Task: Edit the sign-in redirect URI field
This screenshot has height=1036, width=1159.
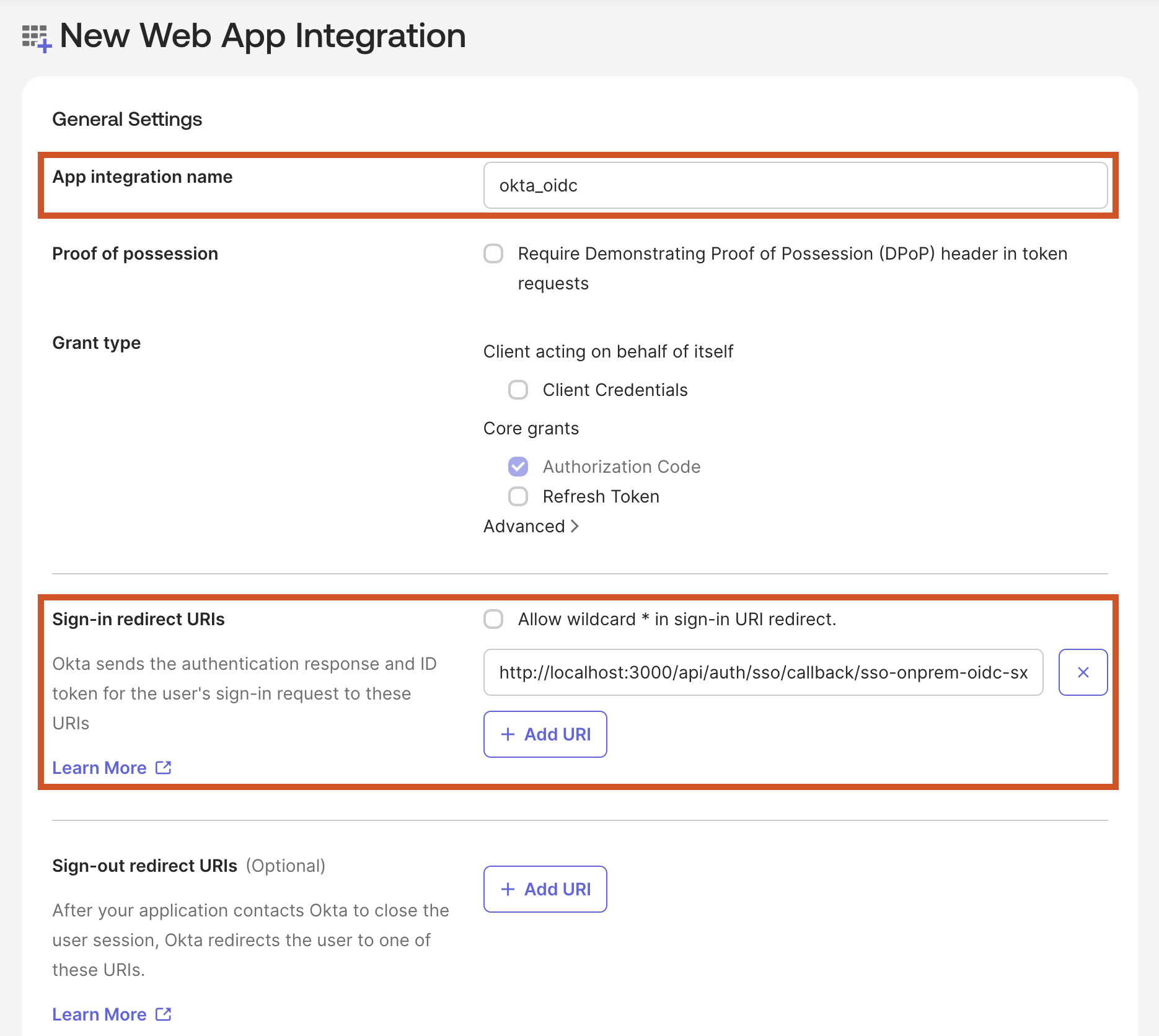Action: coord(763,672)
